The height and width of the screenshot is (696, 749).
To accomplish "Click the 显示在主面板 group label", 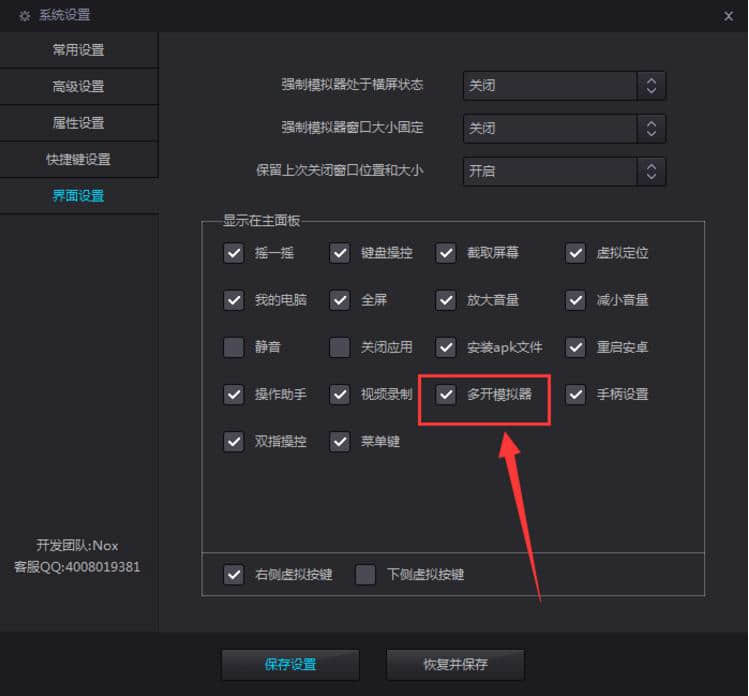I will (262, 220).
